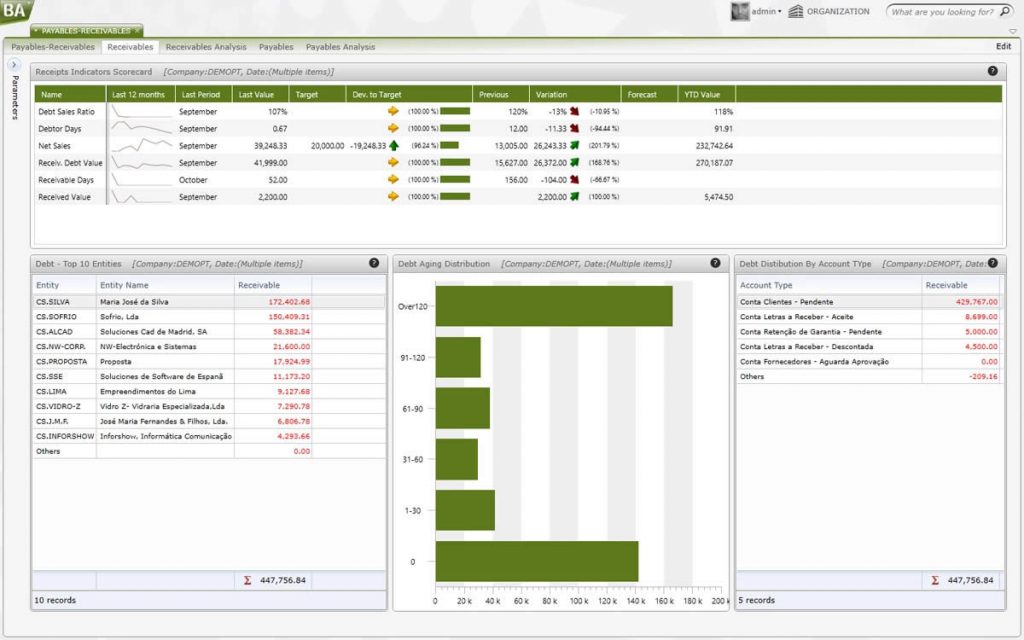
Task: Open help on Debt Distribution By Account Type
Action: [x=992, y=263]
